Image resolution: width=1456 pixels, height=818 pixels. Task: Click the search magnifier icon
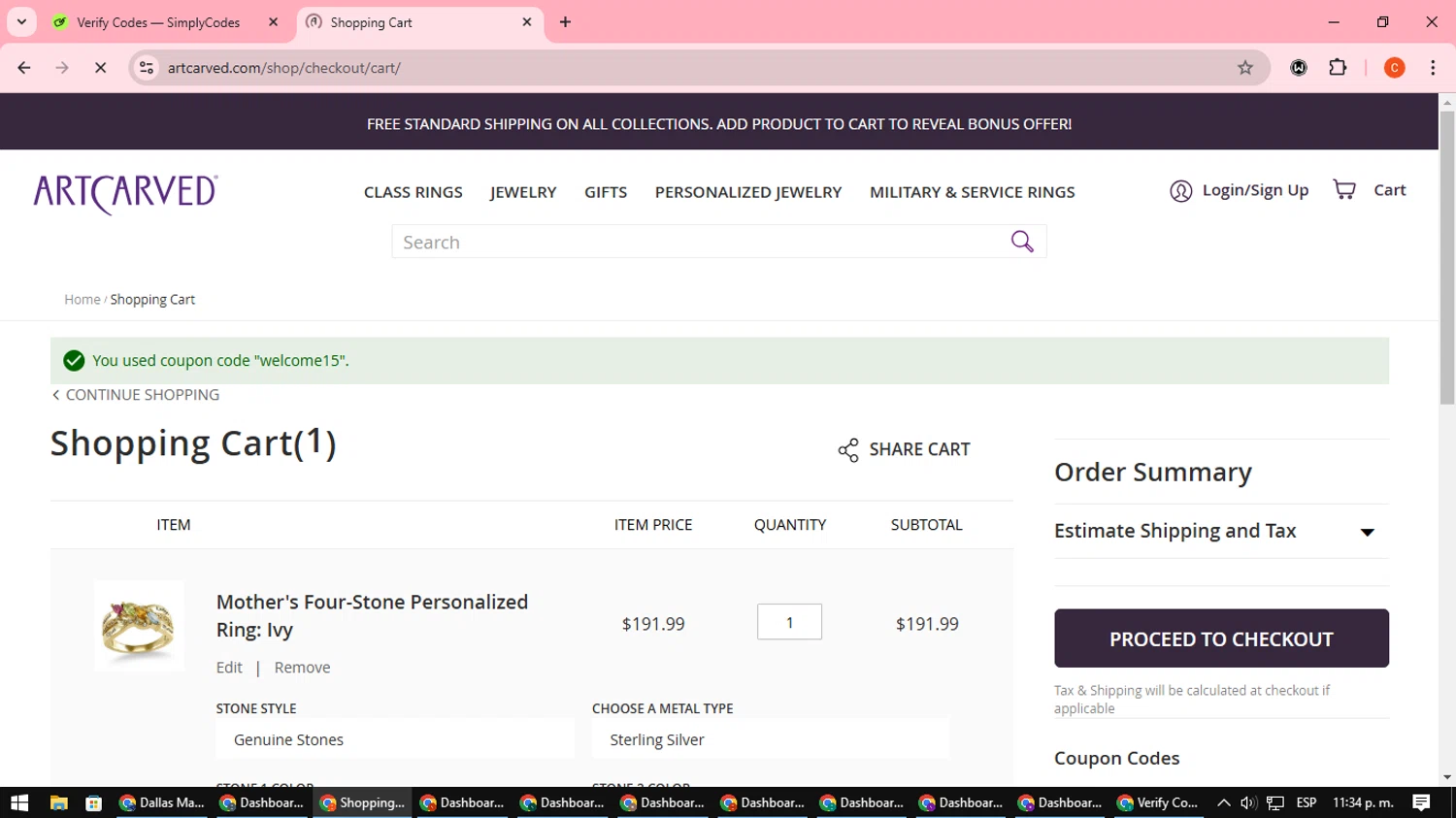(1022, 242)
